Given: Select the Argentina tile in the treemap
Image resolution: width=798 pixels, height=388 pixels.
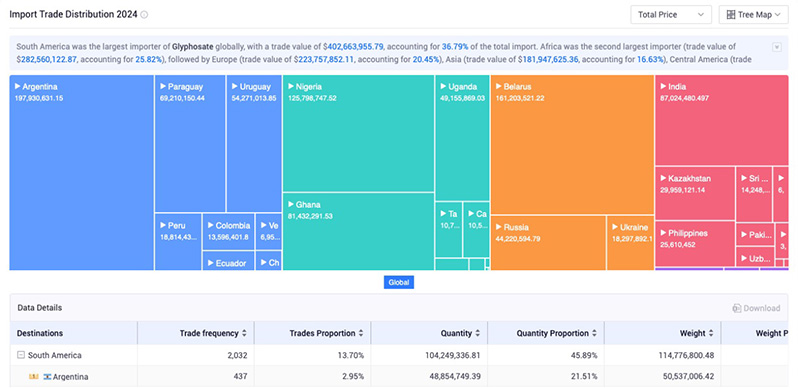Looking at the screenshot, I should (x=81, y=173).
